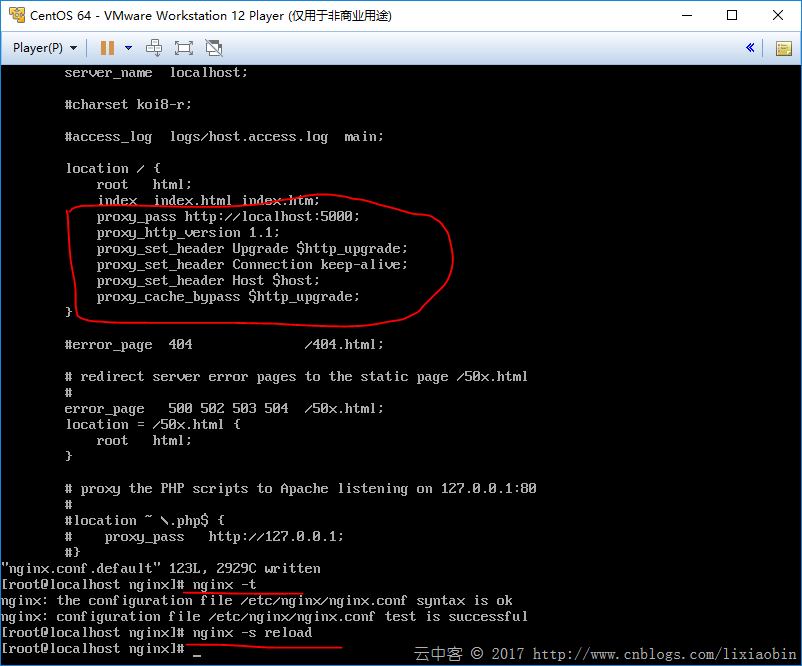This screenshot has width=802, height=666.
Task: Click the Connection keep-alive line
Action: (252, 264)
